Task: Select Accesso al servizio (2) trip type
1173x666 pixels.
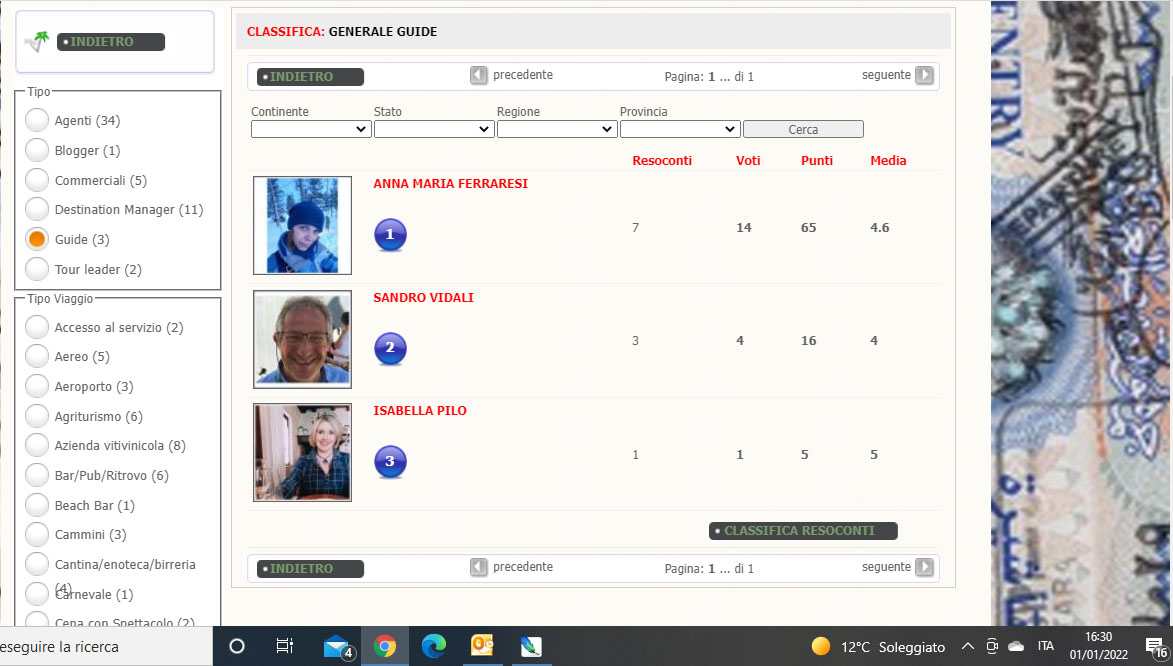Action: click(x=37, y=327)
